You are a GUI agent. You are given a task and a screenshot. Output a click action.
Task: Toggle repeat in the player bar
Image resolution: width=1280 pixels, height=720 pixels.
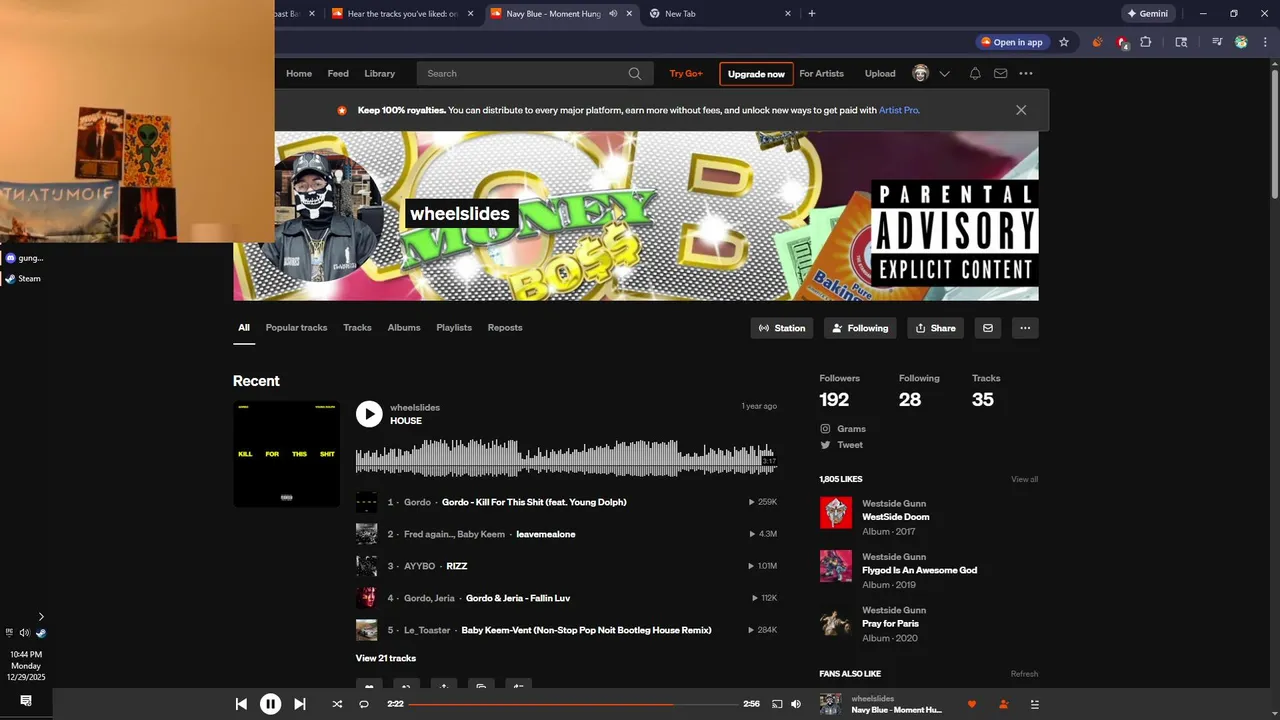[364, 704]
